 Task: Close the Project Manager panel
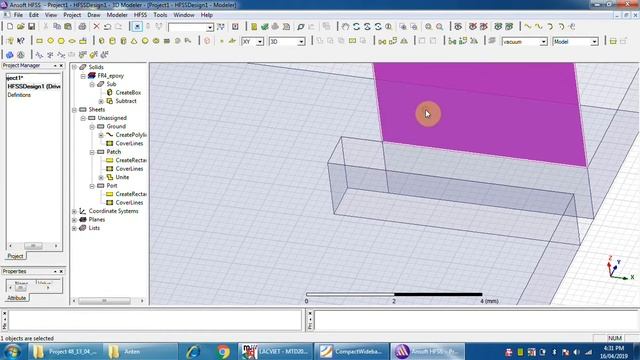click(62, 66)
